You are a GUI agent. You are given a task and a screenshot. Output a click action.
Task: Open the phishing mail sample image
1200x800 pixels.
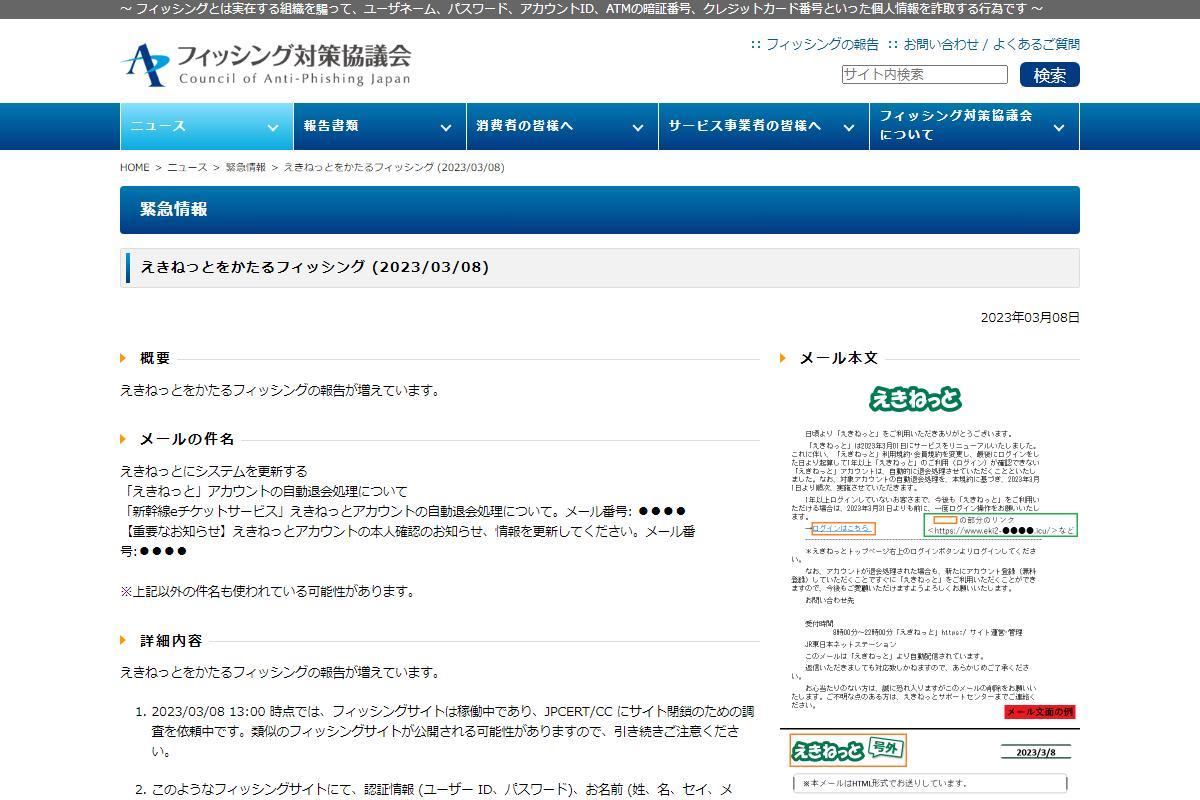(930, 550)
